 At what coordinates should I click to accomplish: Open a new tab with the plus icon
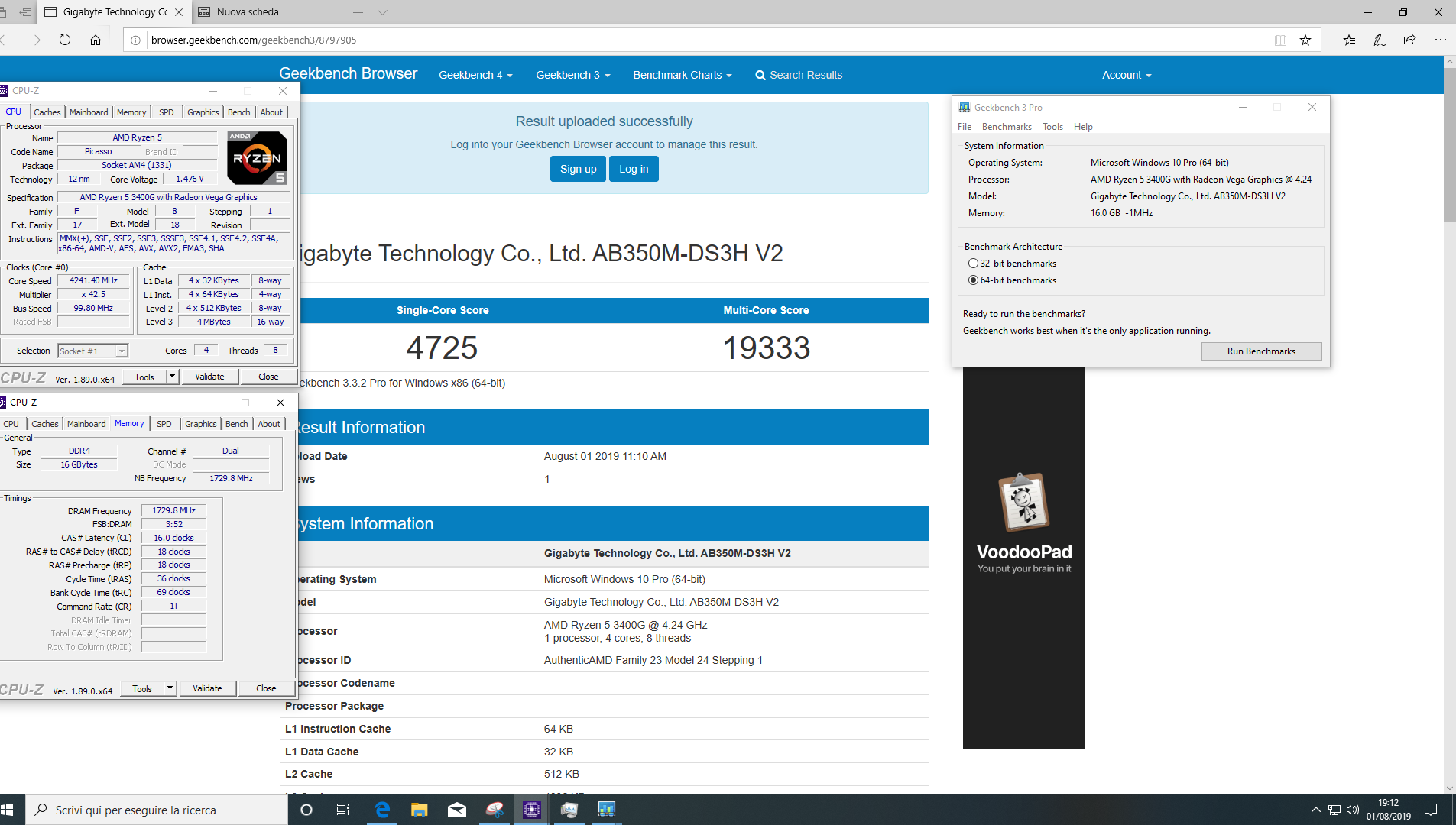point(358,12)
